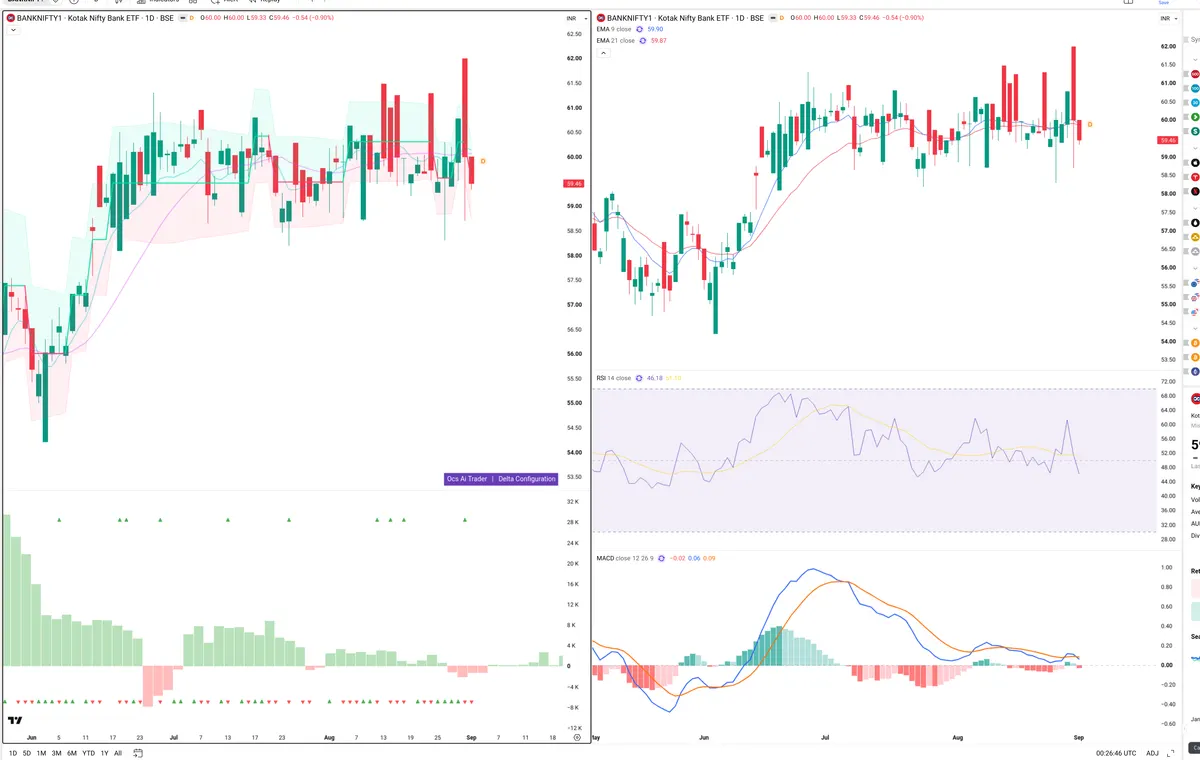Click the orange D marker on right chart
Viewport: 1200px width, 760px height.
pyautogui.click(x=1090, y=124)
